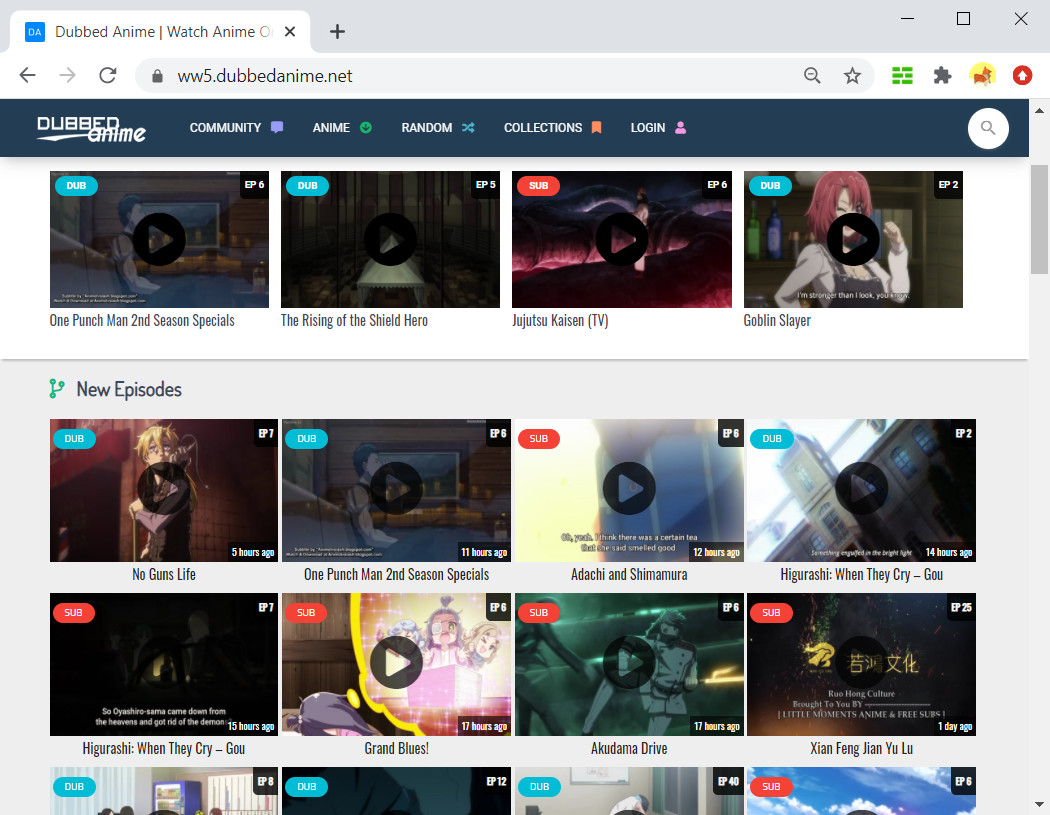Click the '5 hours ago' timestamp
1050x815 pixels.
tap(252, 552)
